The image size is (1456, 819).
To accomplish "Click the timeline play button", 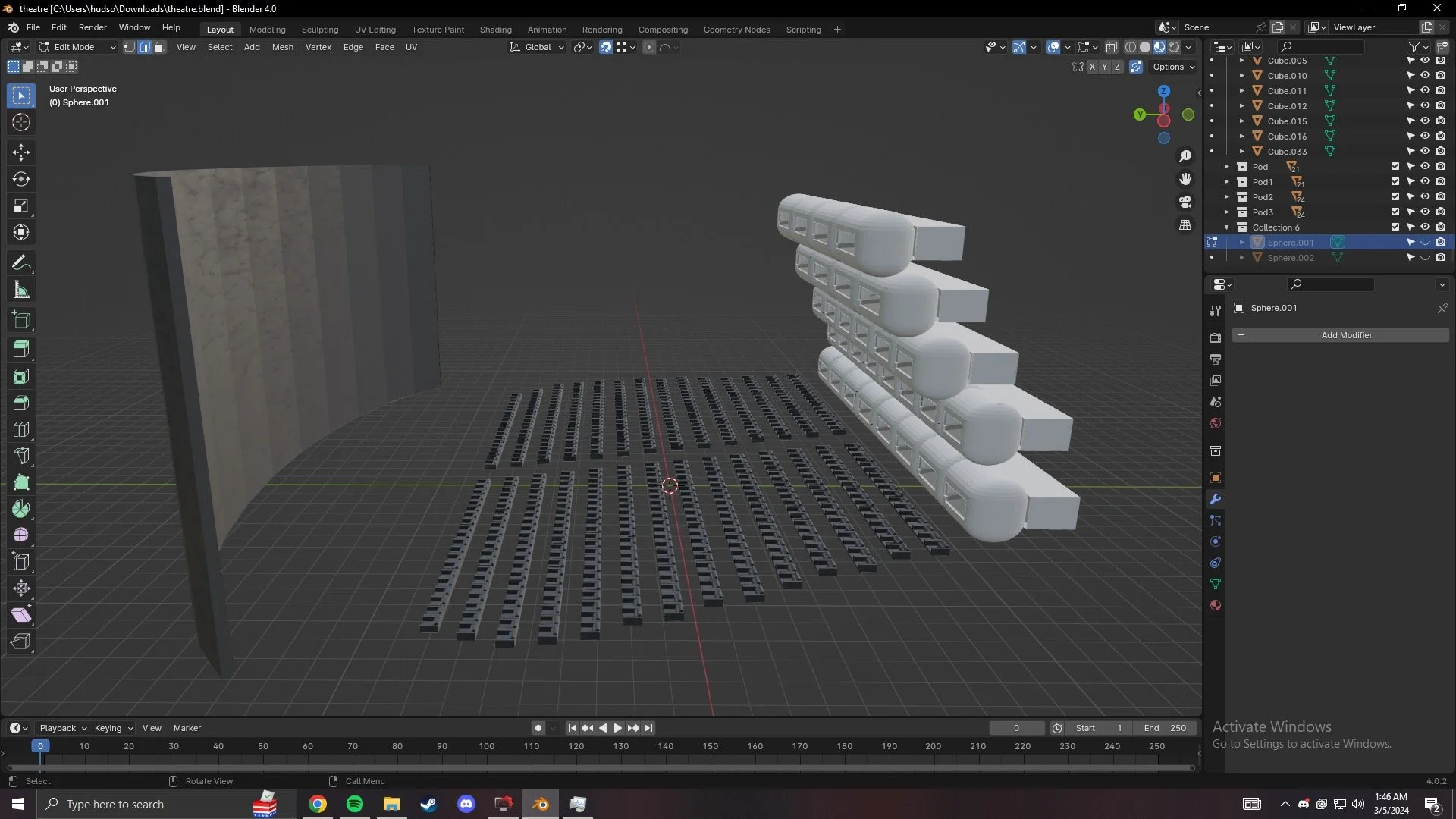I will 617,728.
